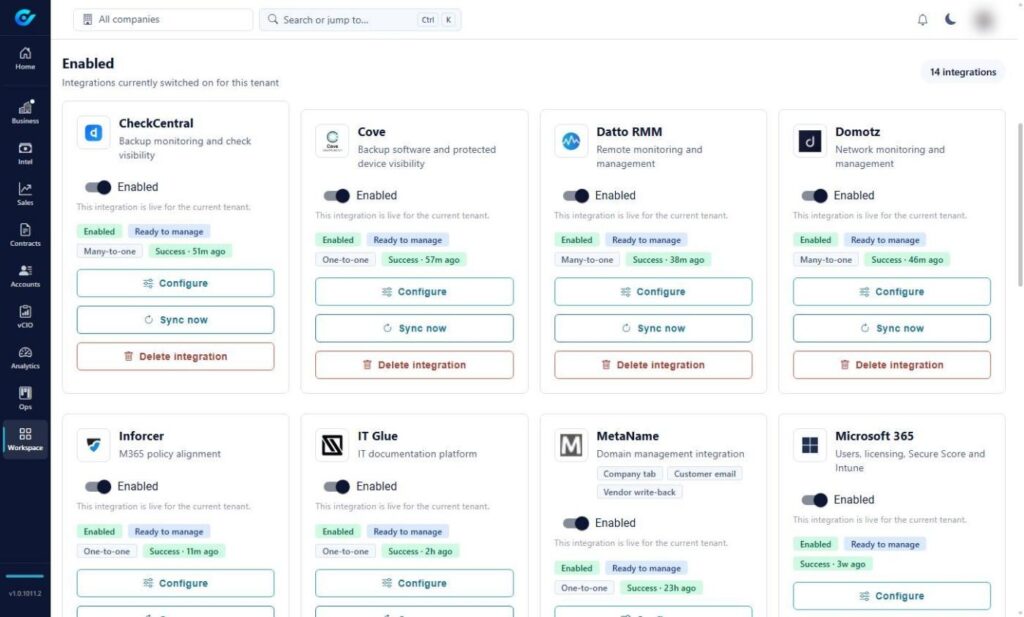Delete the Cove integration
Viewport: 1024px width, 617px height.
(x=414, y=365)
